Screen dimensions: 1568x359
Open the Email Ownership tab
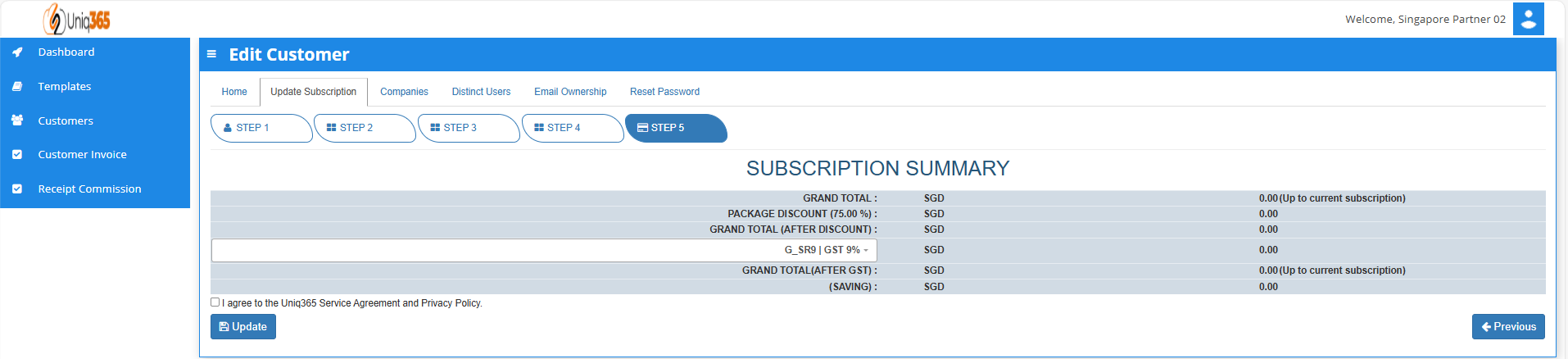click(570, 92)
